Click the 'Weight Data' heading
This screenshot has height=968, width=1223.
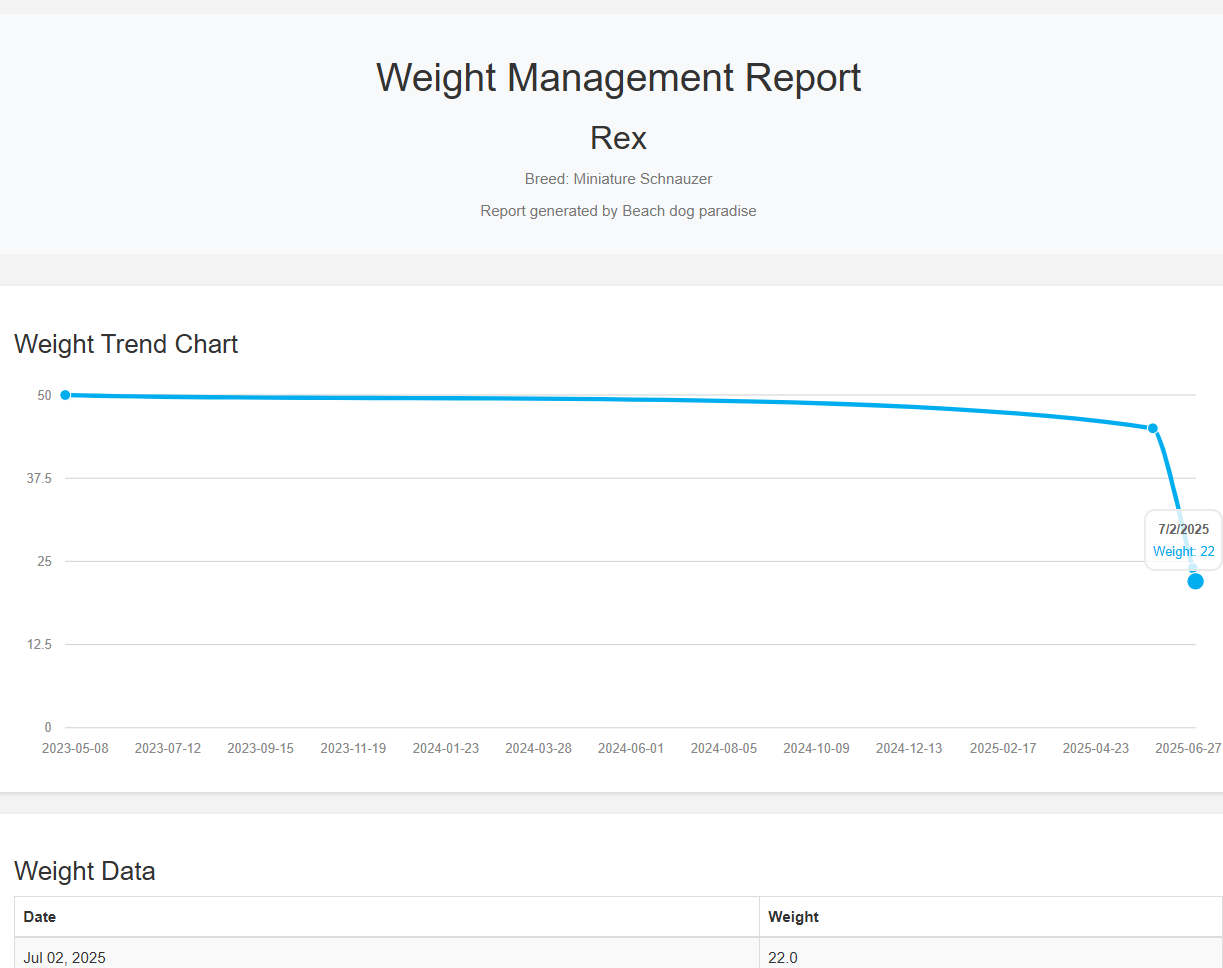85,871
